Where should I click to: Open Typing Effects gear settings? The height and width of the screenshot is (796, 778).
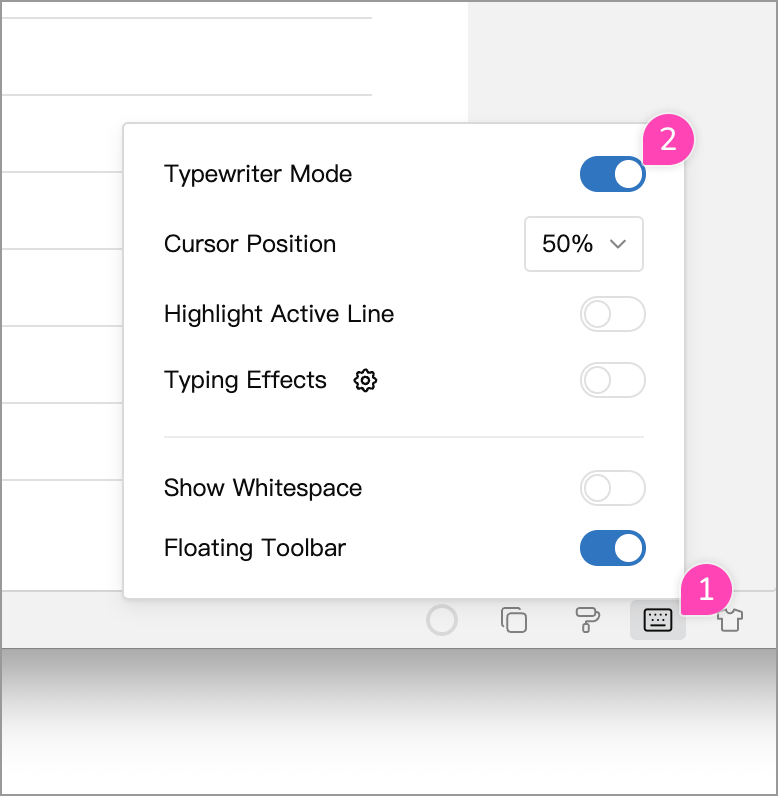pyautogui.click(x=365, y=380)
